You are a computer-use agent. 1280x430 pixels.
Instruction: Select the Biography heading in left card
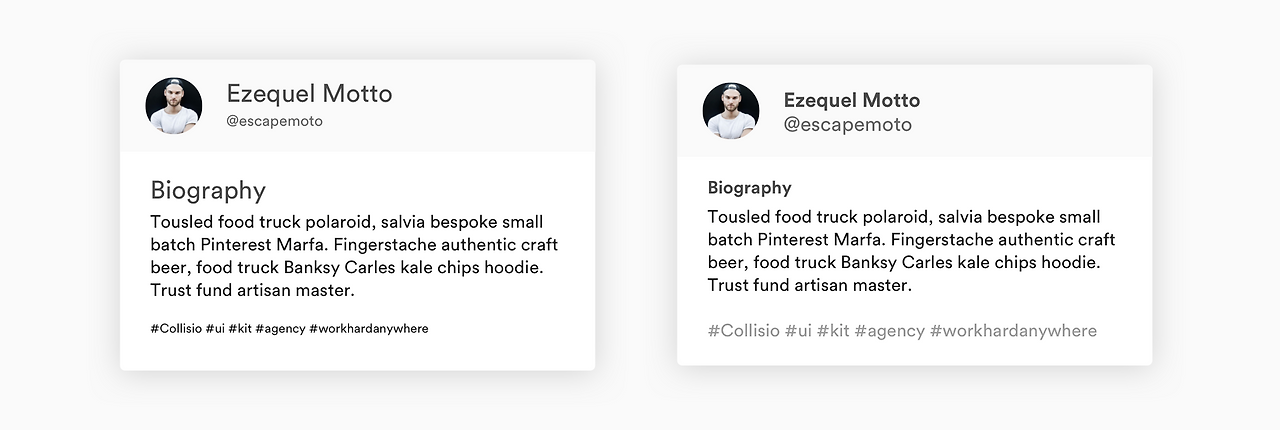pos(208,191)
